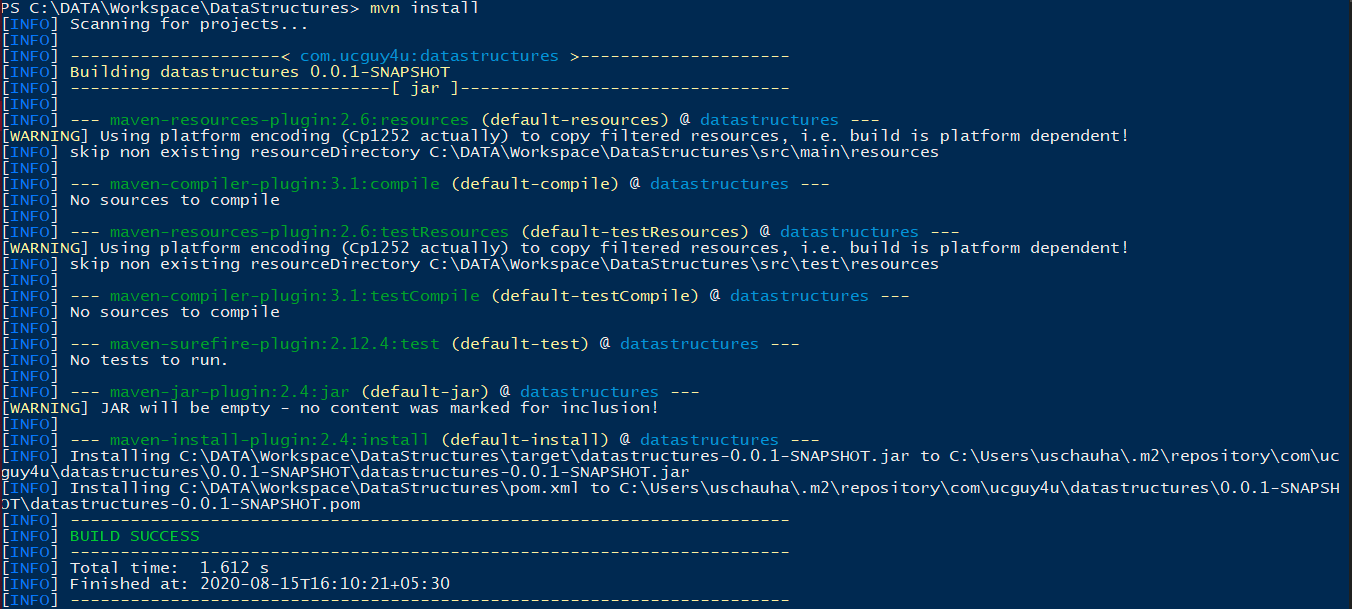
Task: Click the maven-resources-plugin:2.6:testResources plugin name
Action: click(309, 232)
